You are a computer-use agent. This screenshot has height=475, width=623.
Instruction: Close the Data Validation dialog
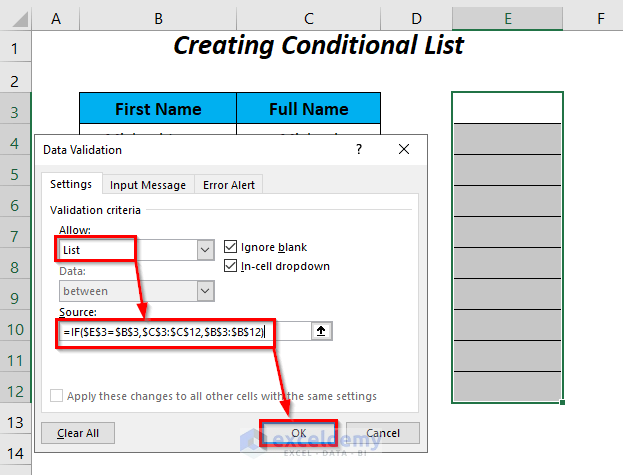404,149
